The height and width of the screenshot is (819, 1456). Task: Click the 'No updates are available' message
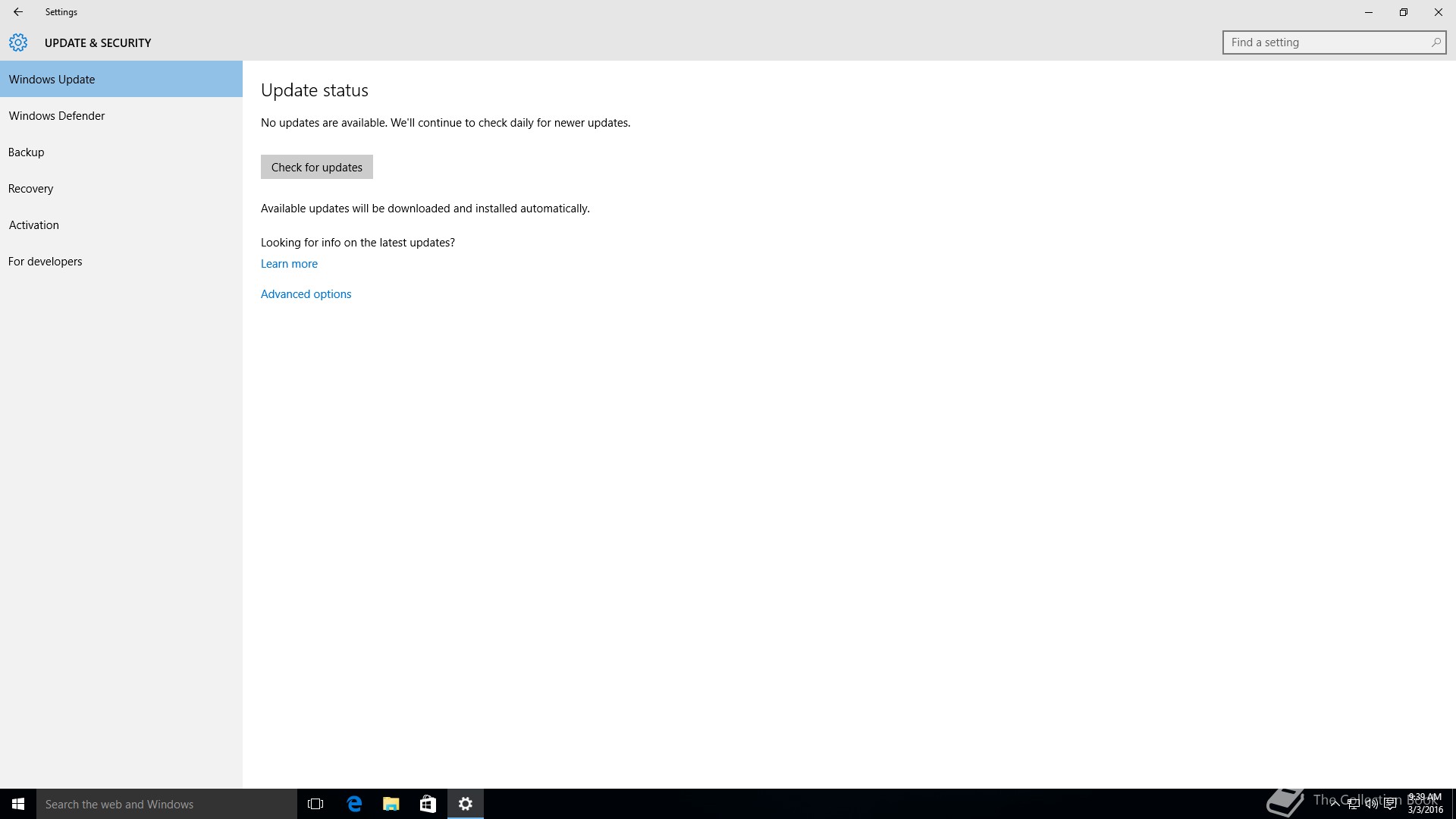pyautogui.click(x=446, y=123)
